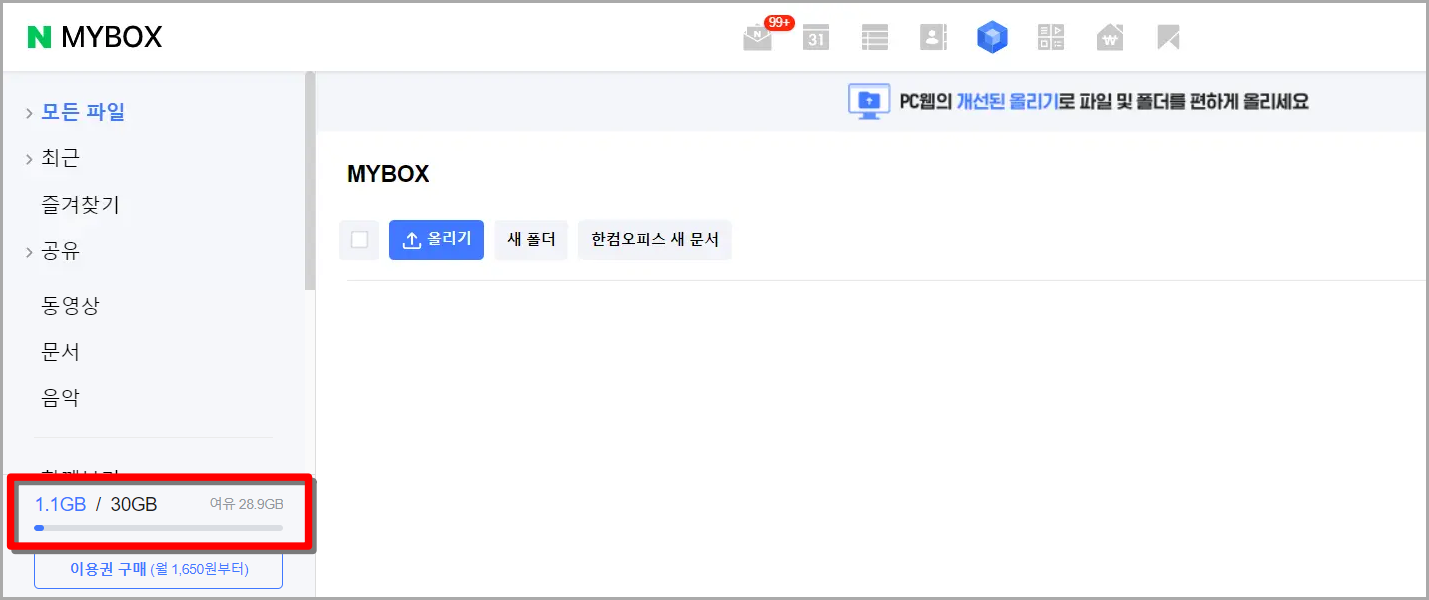Click the 새 폴더 button
The image size is (1429, 600).
coord(531,240)
